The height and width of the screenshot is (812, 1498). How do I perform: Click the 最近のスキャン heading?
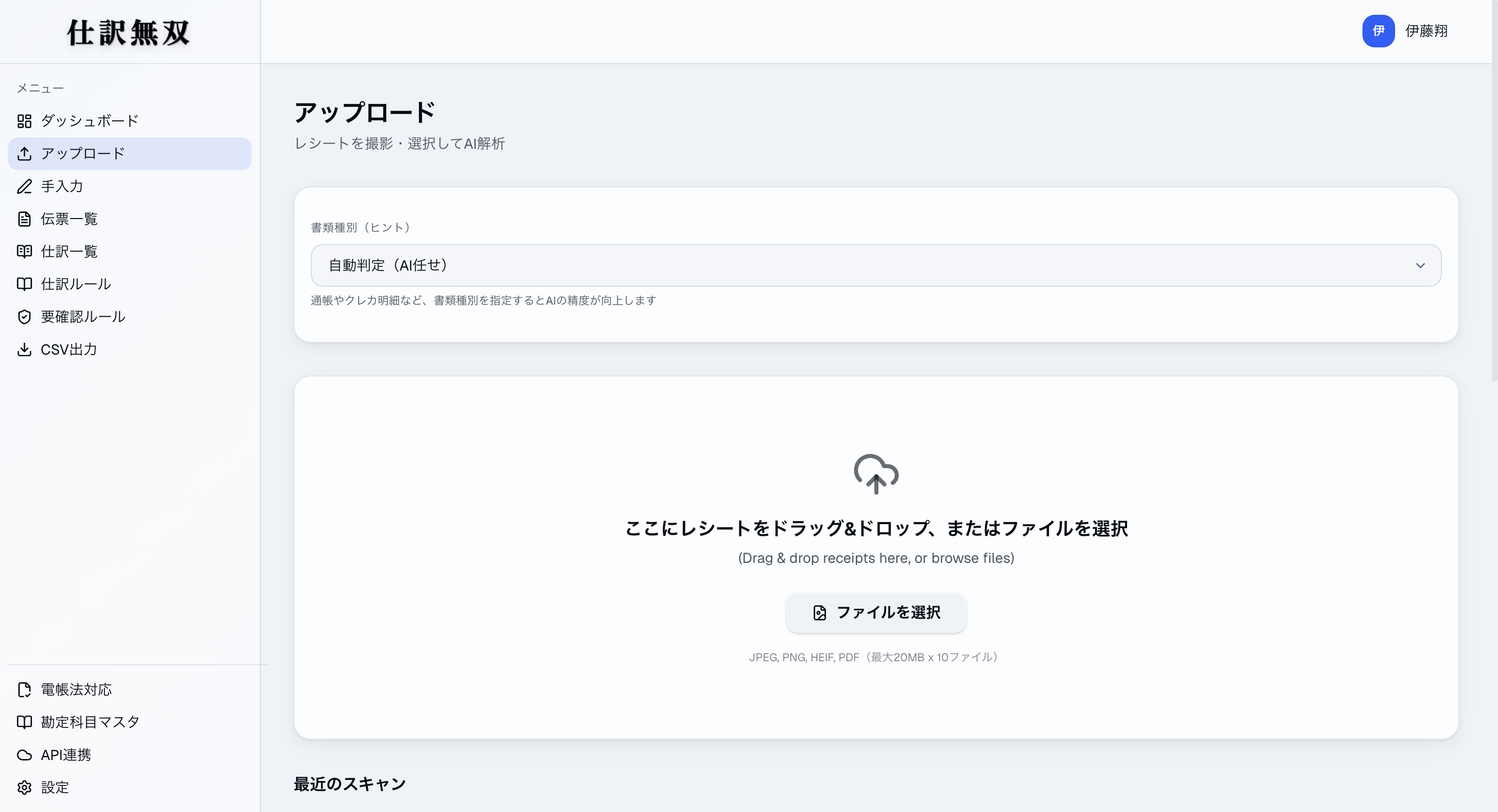(350, 784)
